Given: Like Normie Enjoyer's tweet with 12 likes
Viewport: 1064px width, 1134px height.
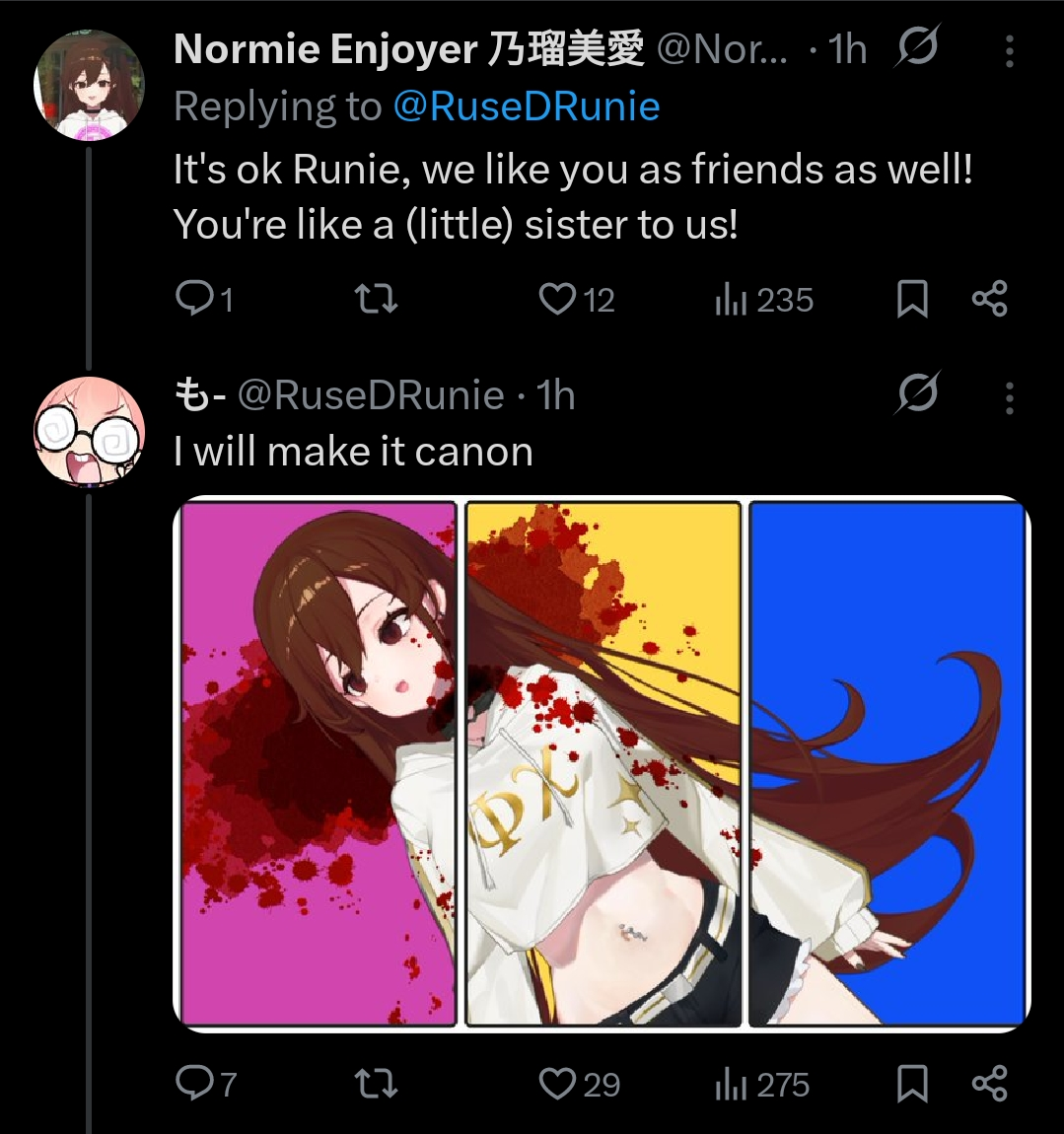Looking at the screenshot, I should pyautogui.click(x=557, y=299).
